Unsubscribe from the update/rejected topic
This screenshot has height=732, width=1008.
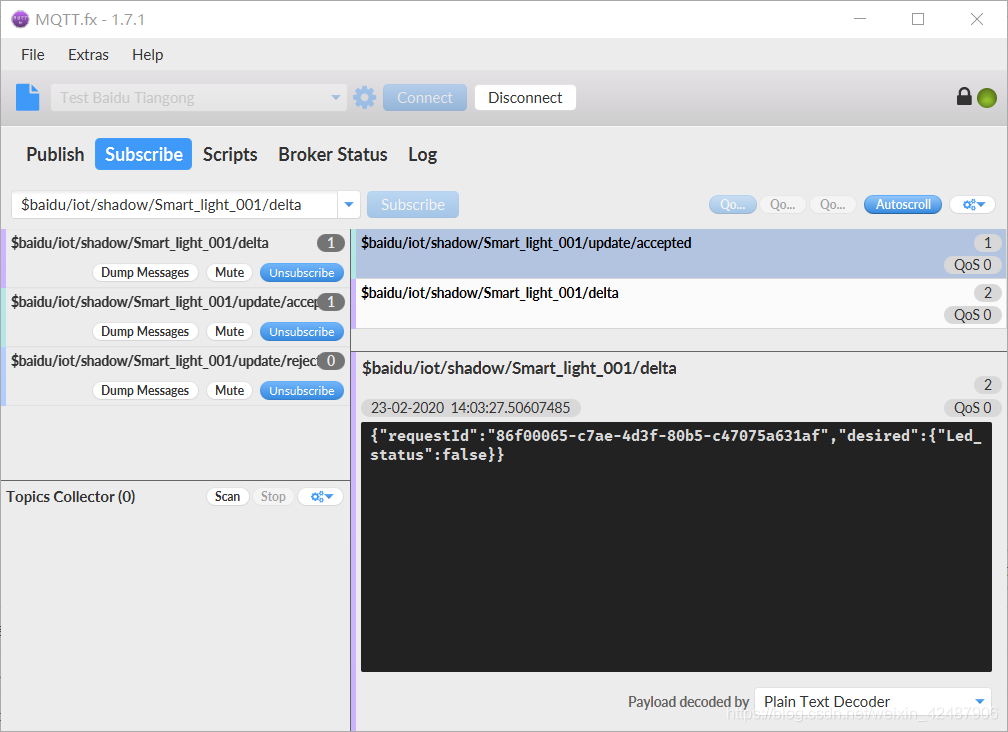pyautogui.click(x=302, y=391)
